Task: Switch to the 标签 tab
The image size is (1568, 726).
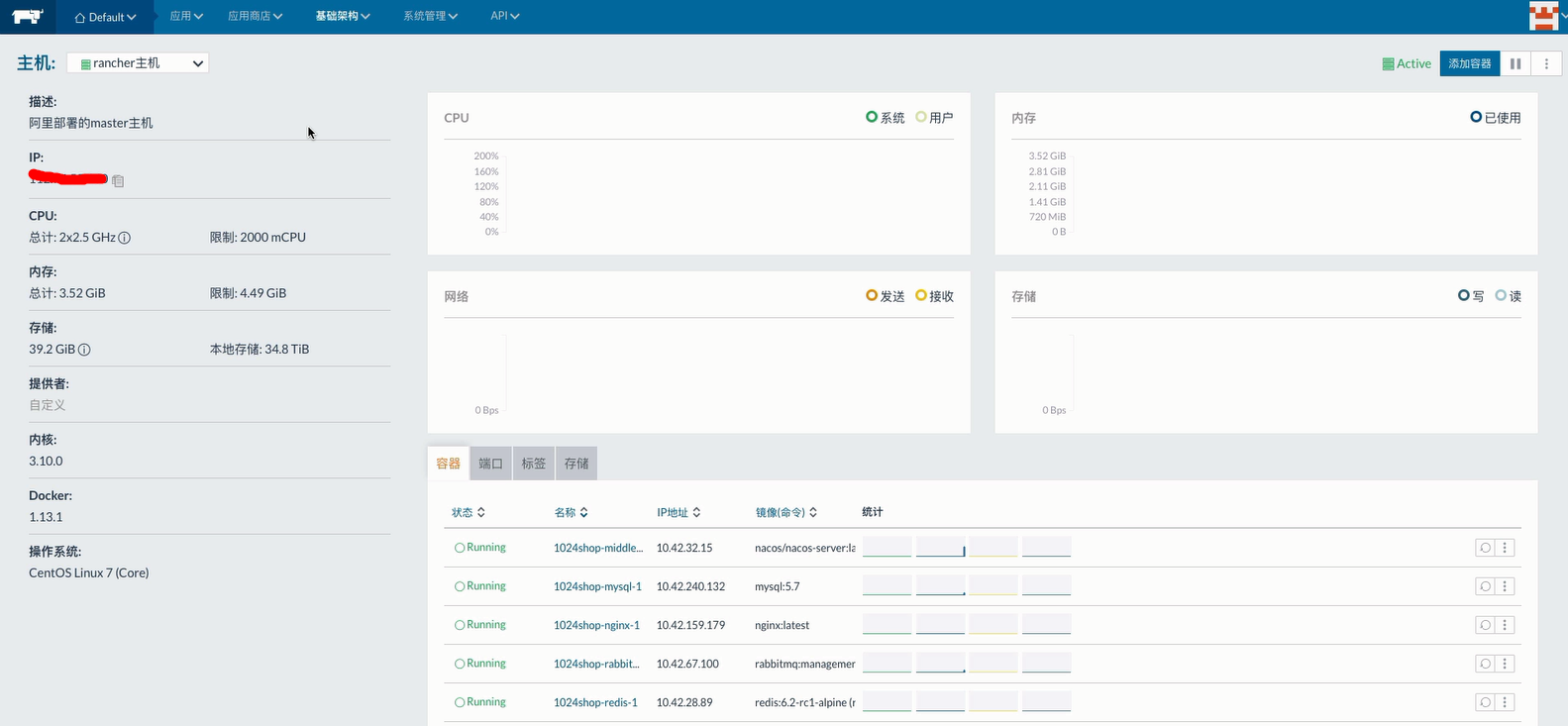Action: click(534, 464)
